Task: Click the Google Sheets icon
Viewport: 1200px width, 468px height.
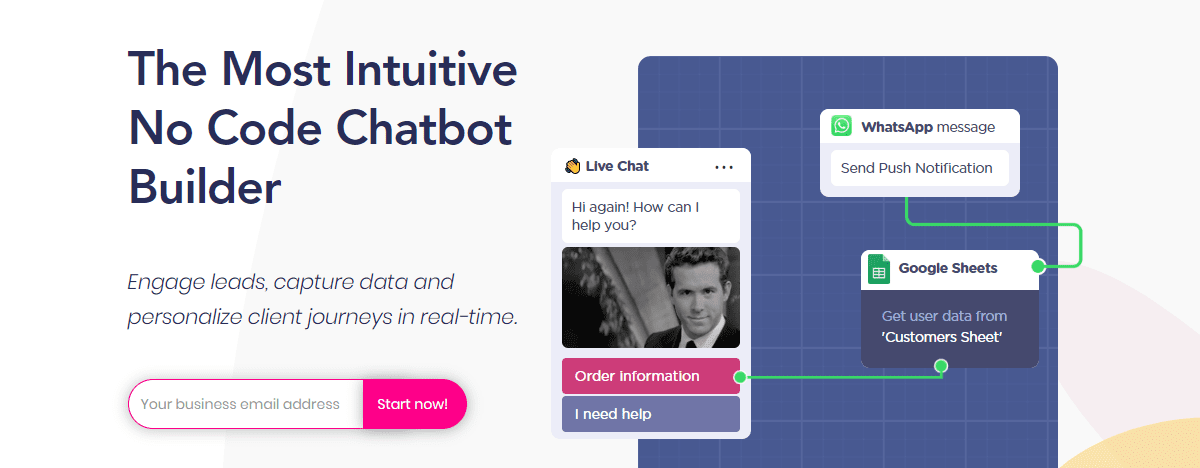Action: [879, 268]
